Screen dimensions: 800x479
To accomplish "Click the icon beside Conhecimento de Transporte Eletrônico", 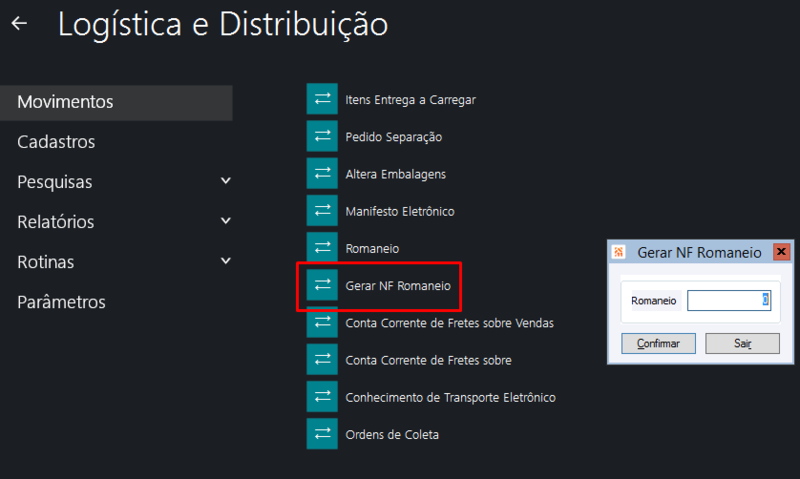I will coord(322,397).
